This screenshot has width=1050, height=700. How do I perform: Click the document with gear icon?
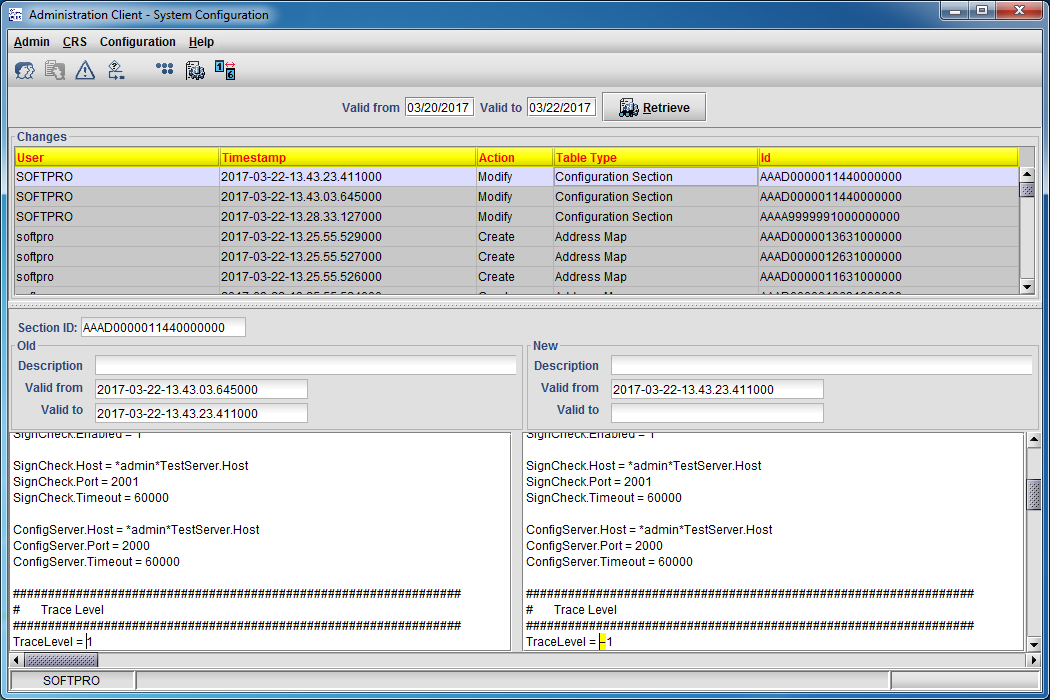pos(196,70)
